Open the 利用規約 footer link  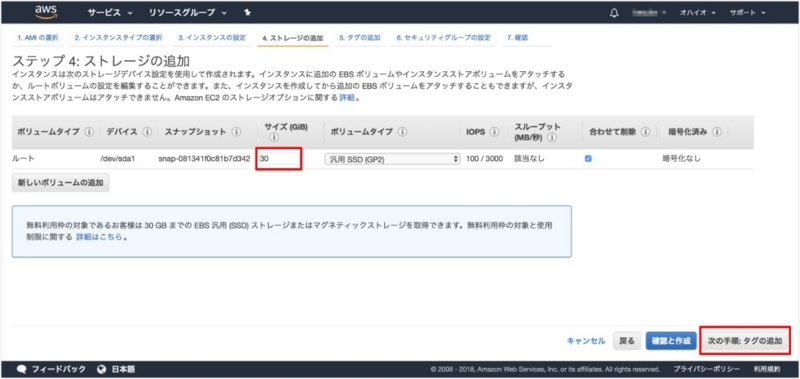(x=766, y=369)
